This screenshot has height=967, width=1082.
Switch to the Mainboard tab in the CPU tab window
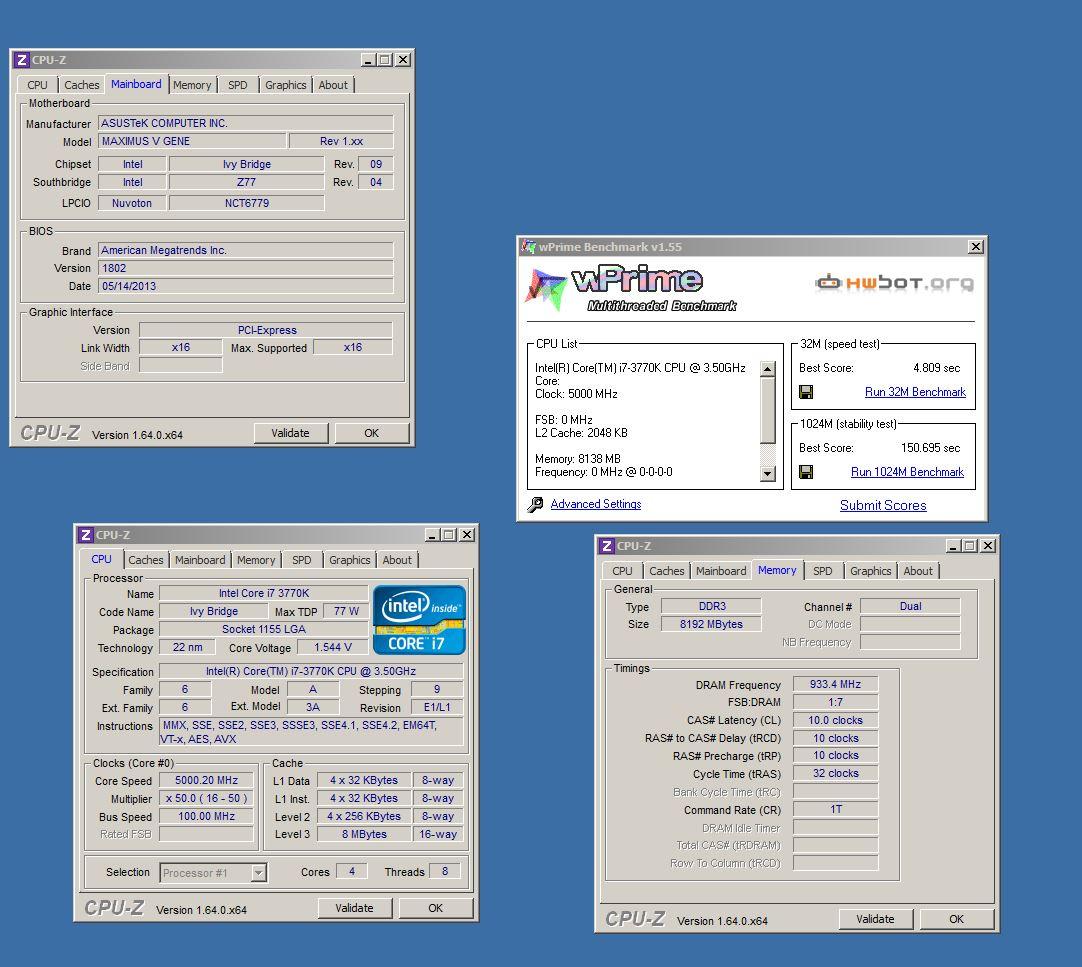coord(199,560)
